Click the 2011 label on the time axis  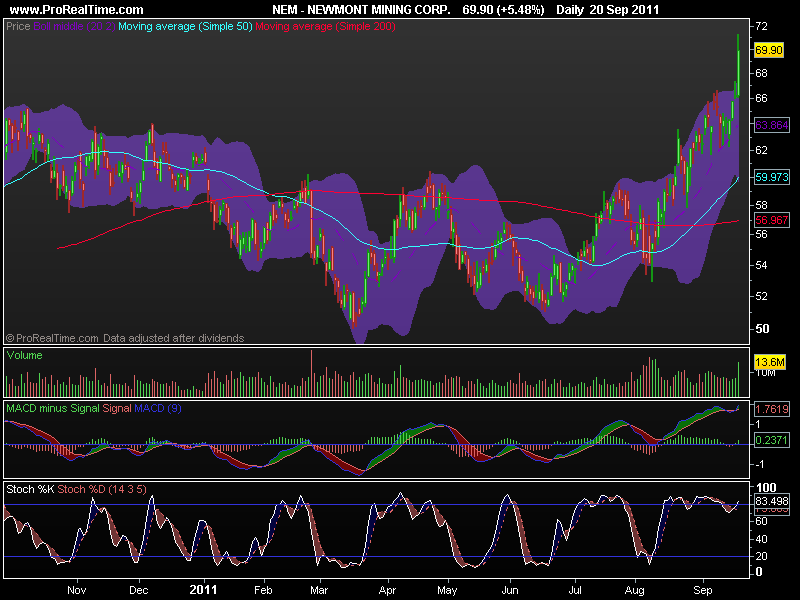click(x=205, y=590)
